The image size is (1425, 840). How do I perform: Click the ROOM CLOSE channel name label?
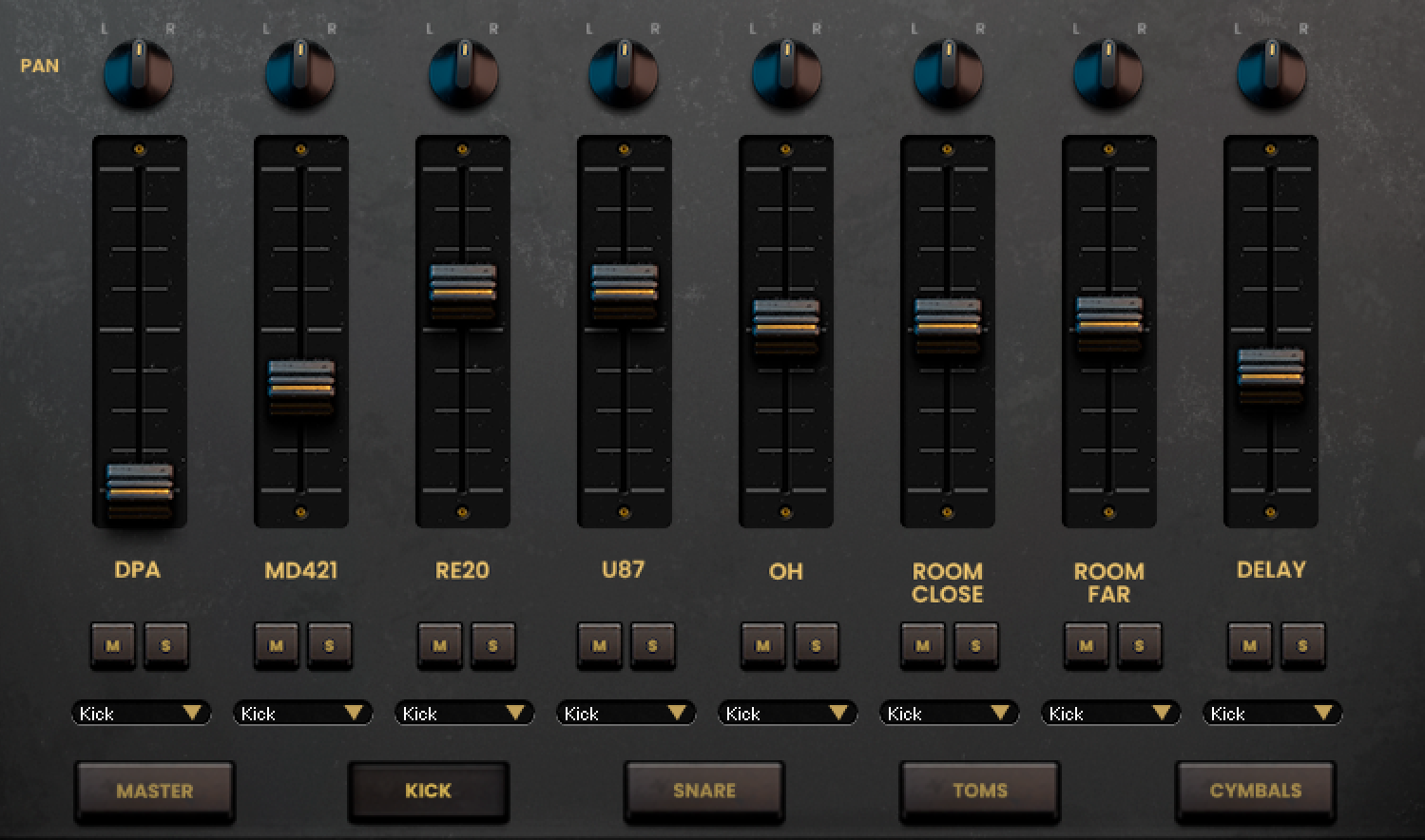[x=948, y=582]
